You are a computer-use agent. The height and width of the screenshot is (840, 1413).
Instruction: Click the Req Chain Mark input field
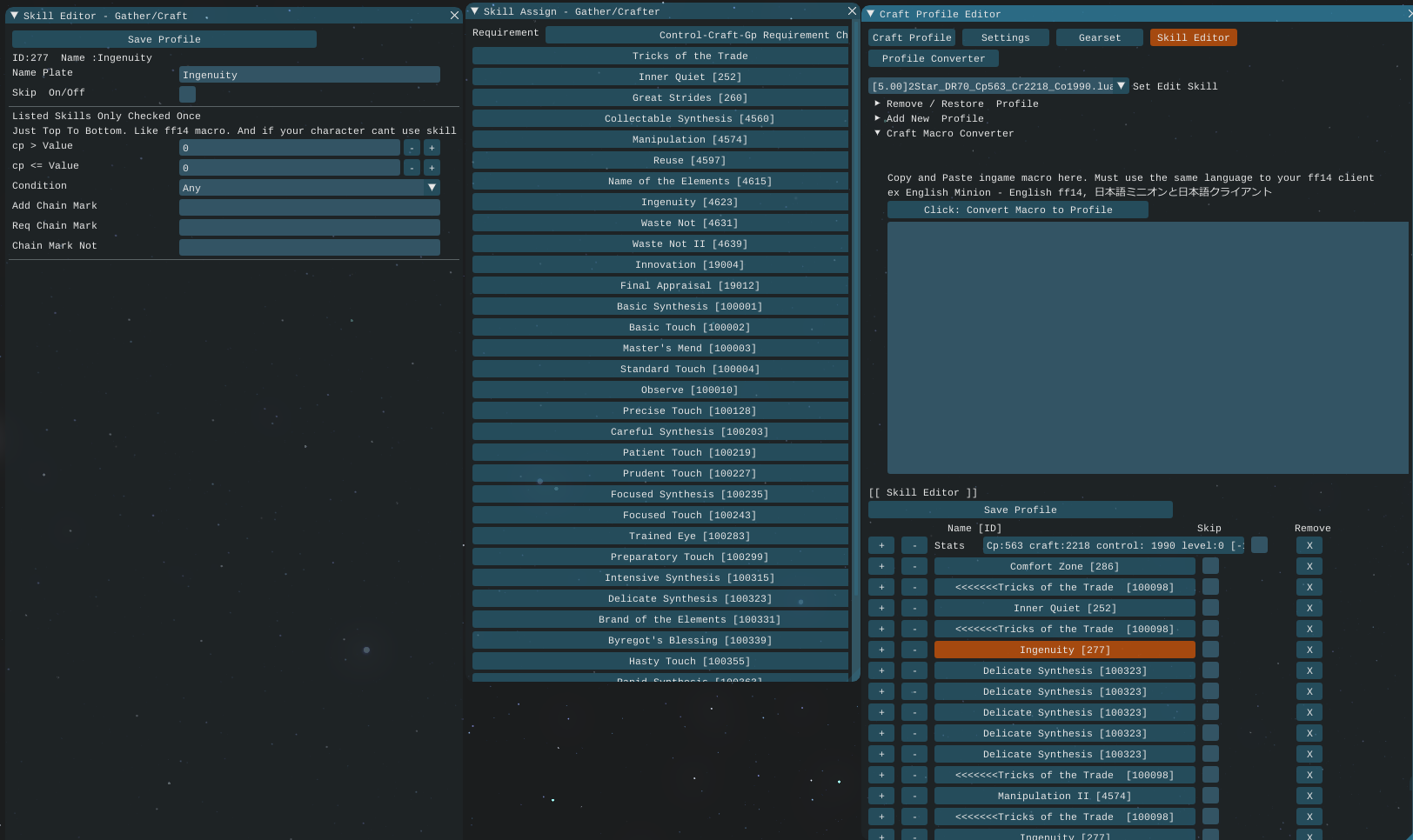coord(309,227)
